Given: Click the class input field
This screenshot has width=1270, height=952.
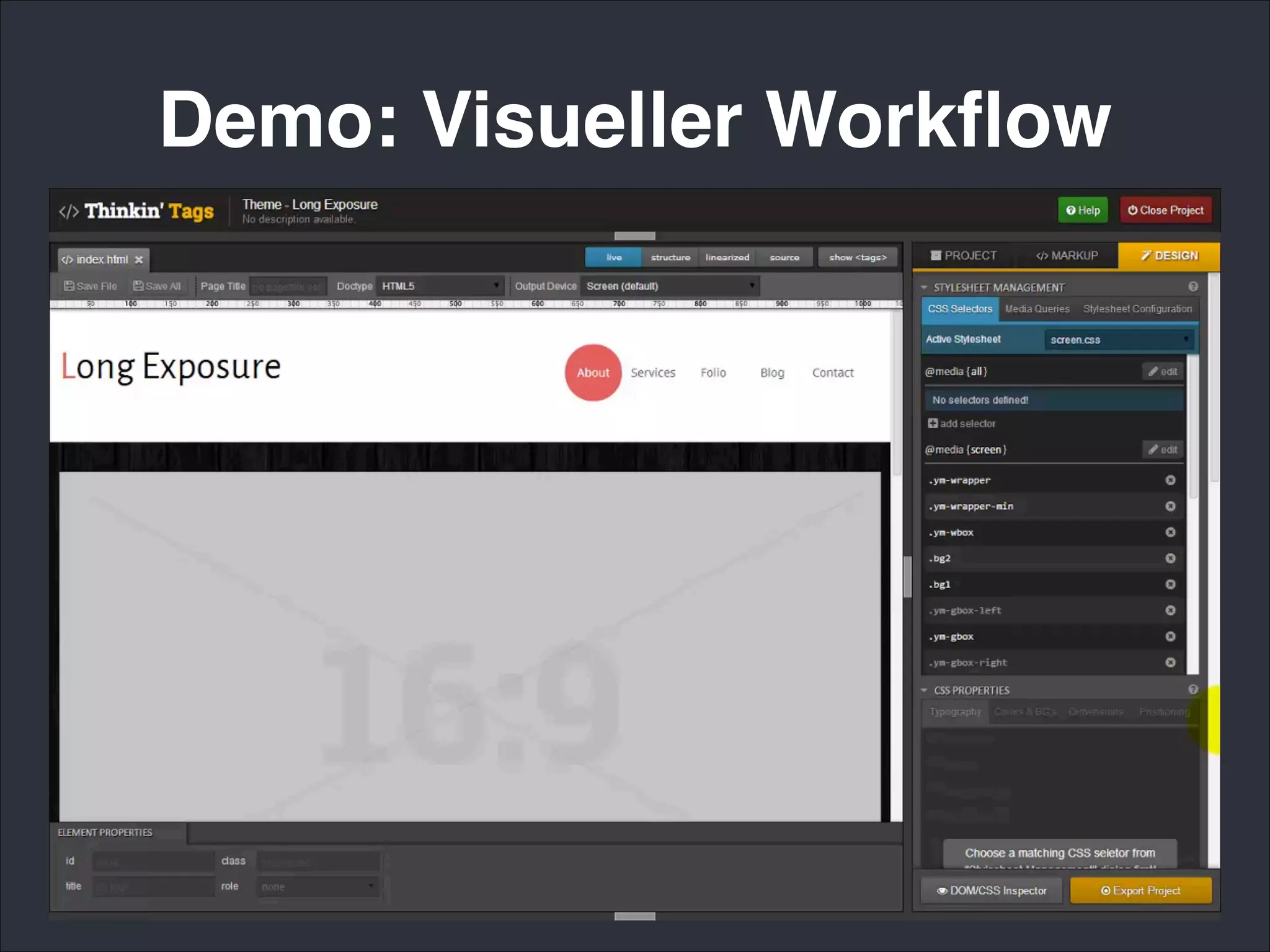Looking at the screenshot, I should (x=318, y=862).
